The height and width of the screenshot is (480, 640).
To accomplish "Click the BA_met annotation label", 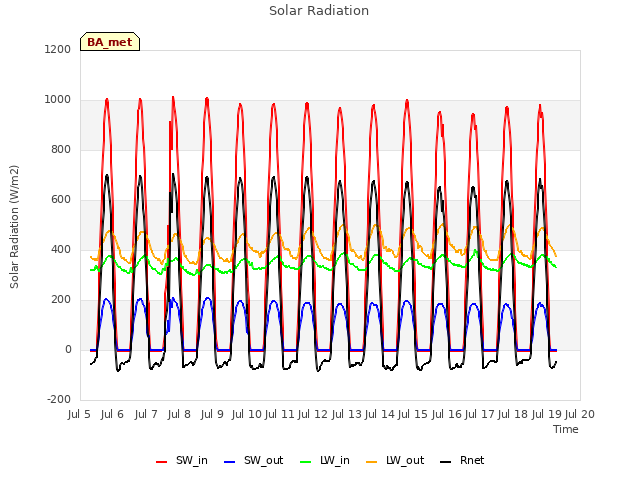I will click(x=110, y=42).
